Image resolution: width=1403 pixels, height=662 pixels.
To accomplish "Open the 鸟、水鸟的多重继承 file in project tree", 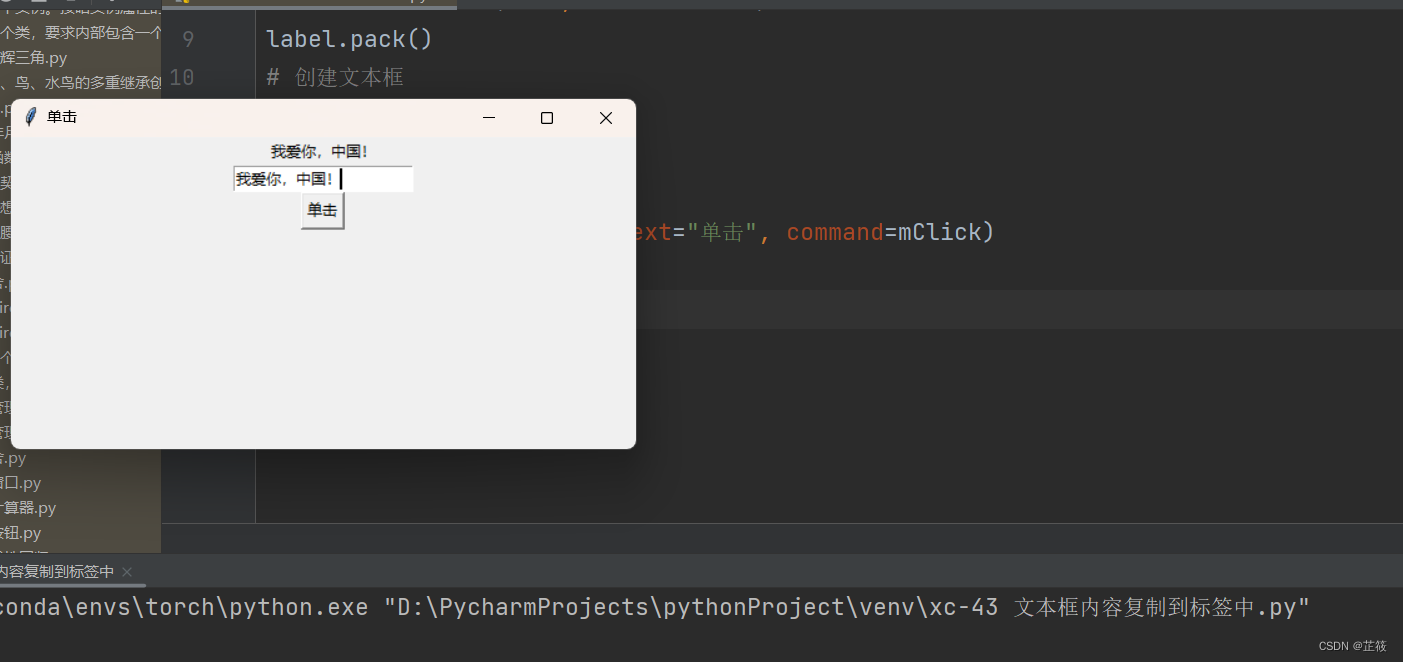I will coord(80,82).
